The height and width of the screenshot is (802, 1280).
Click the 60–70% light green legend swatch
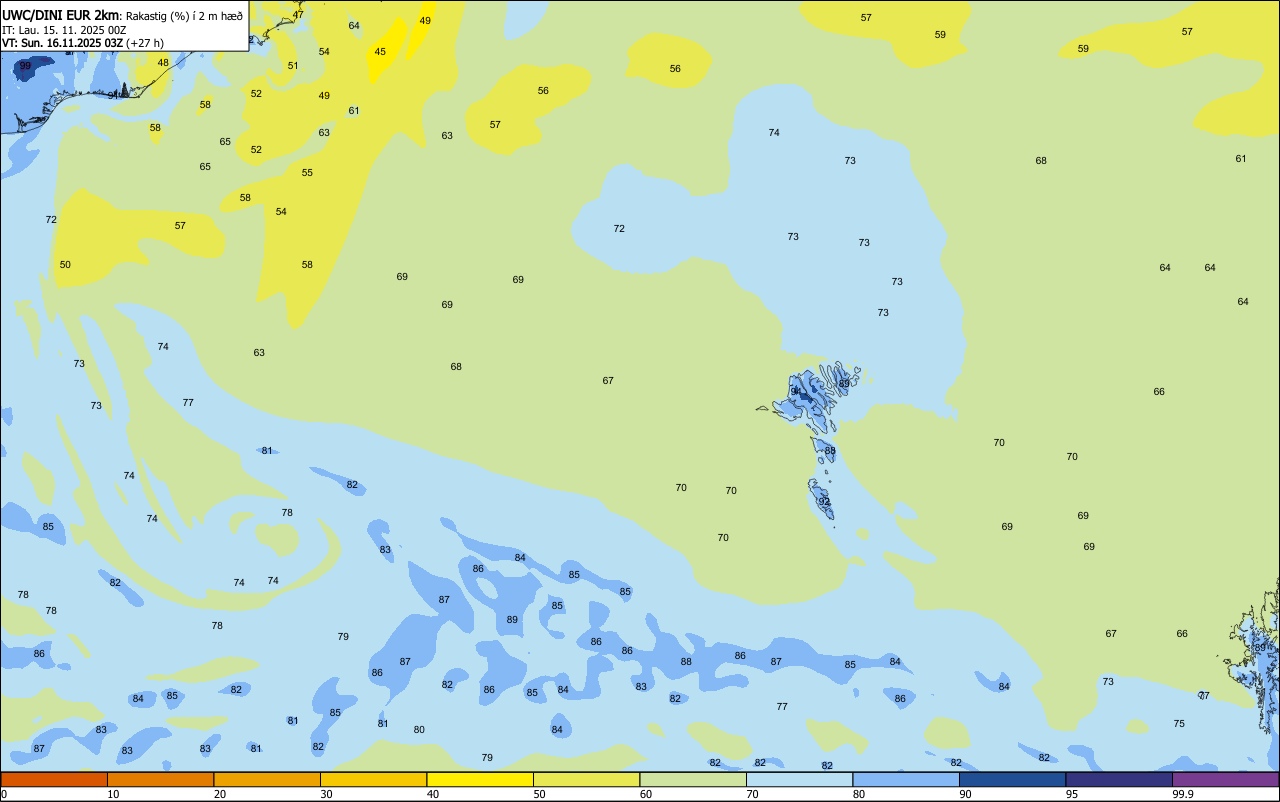(x=693, y=779)
